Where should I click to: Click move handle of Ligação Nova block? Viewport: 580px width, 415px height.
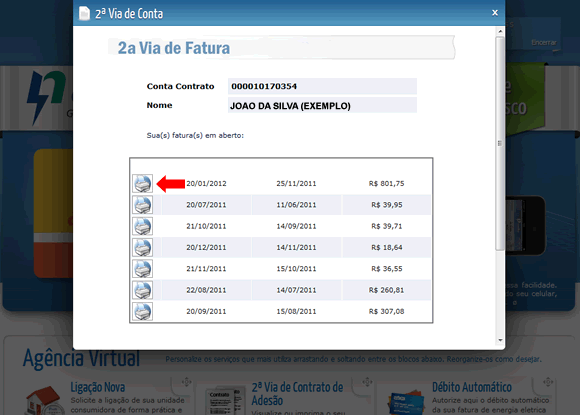[x=186, y=382]
